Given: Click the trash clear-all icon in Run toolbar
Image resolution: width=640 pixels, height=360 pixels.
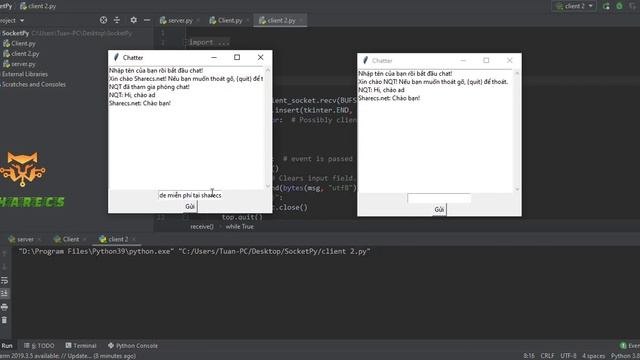Looking at the screenshot, I should pos(4,320).
